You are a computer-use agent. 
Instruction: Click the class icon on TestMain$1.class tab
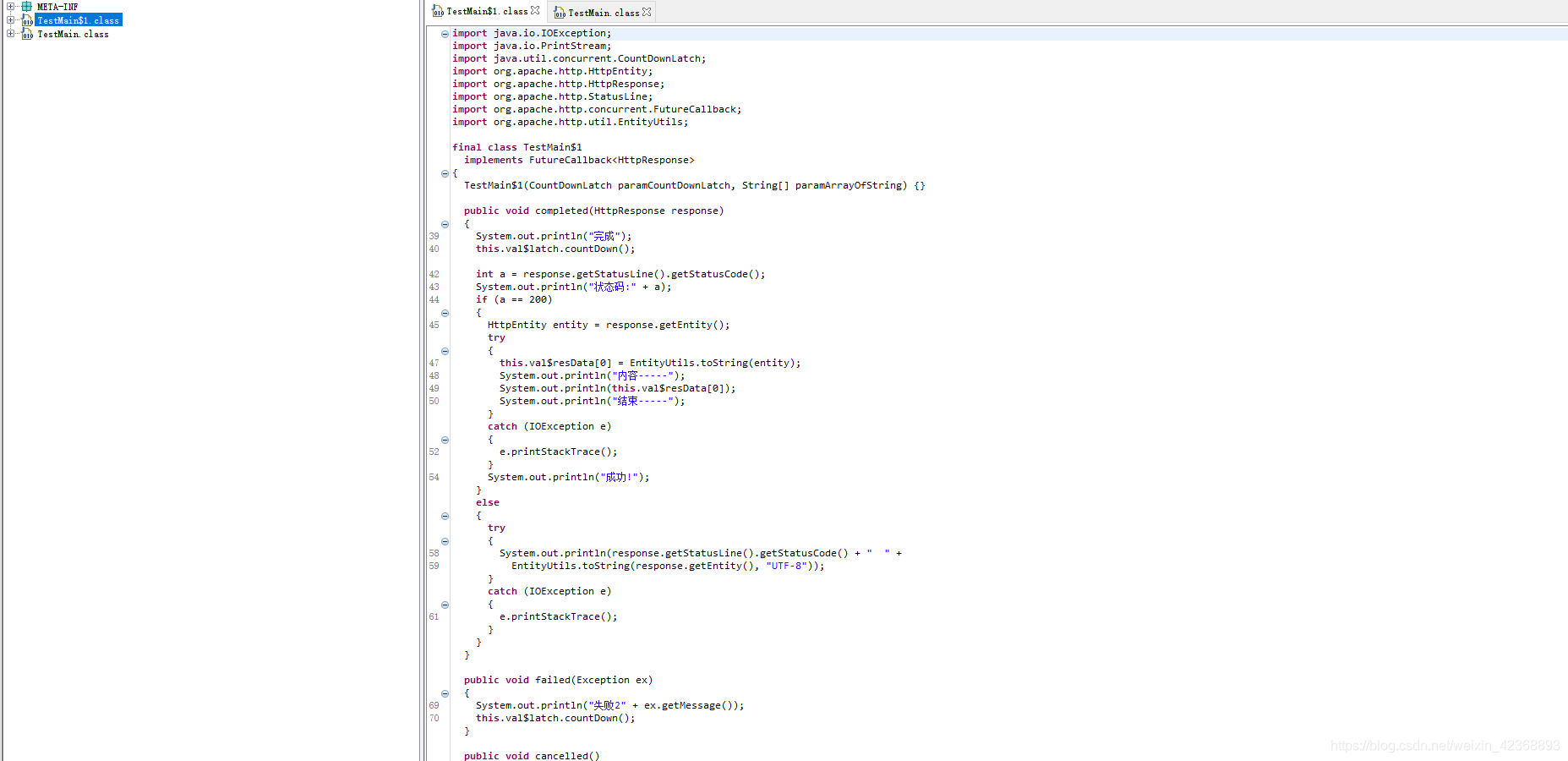[x=438, y=12]
